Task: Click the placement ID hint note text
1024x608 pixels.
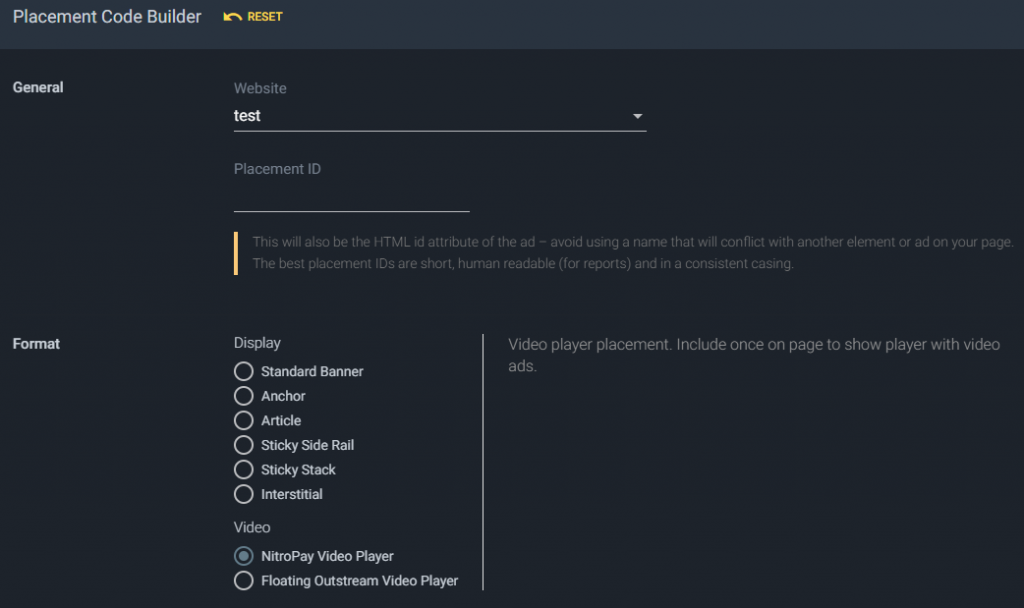Action: click(633, 253)
